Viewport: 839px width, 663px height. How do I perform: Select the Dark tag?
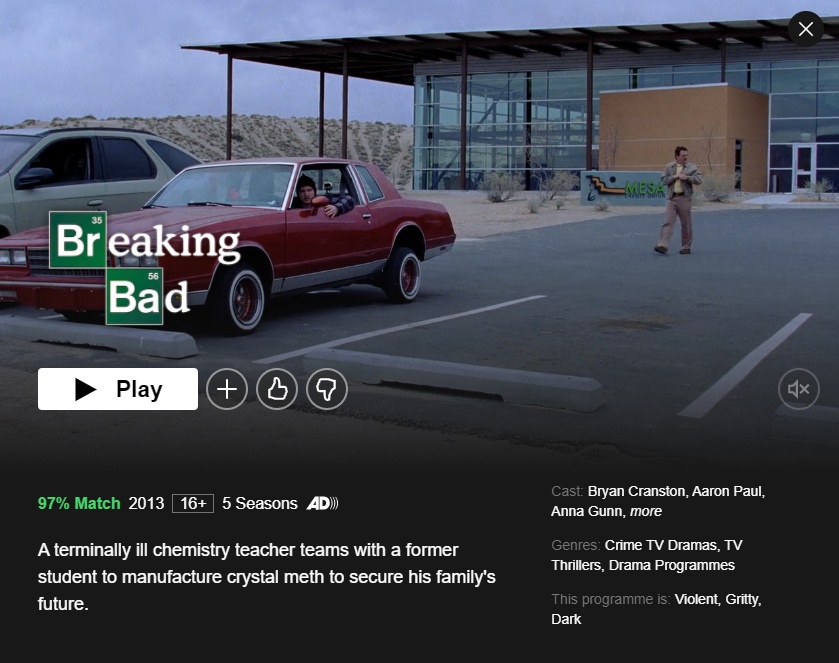566,619
